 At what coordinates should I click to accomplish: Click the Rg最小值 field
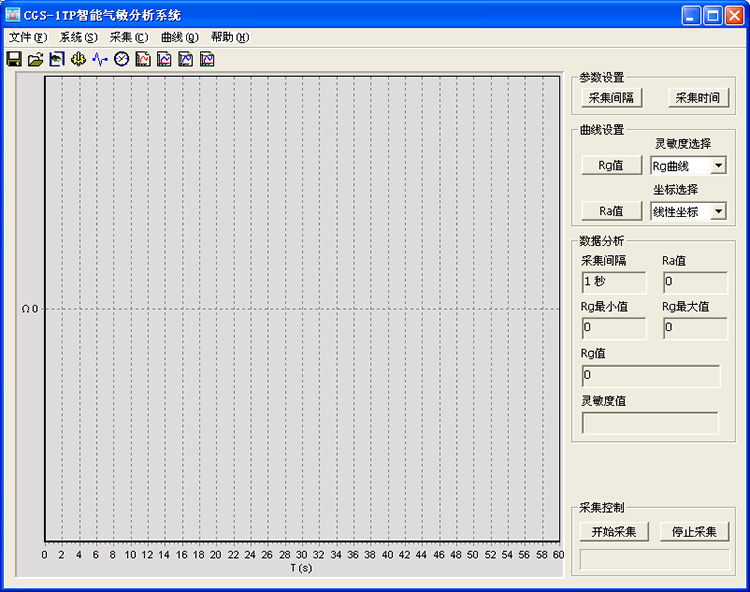click(614, 328)
